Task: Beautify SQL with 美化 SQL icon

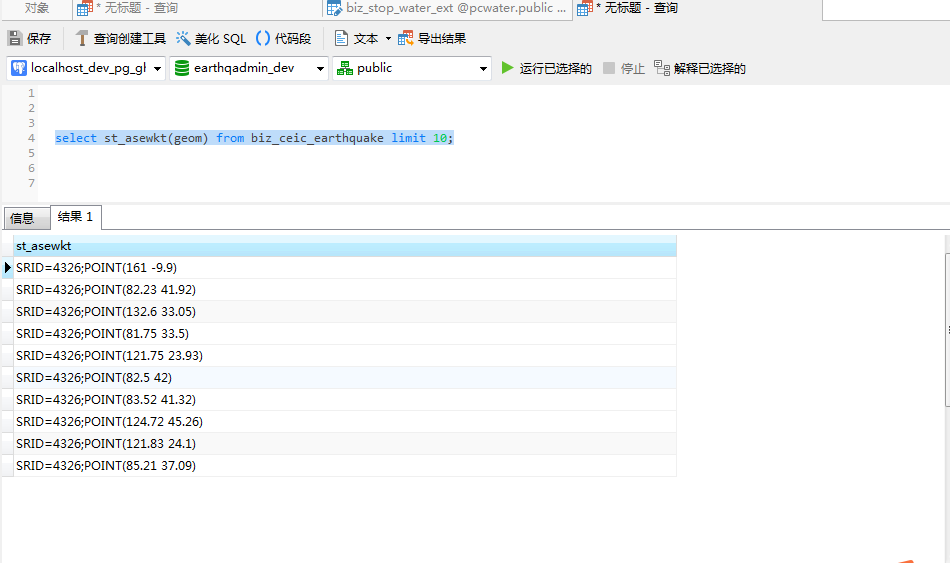Action: click(x=182, y=39)
